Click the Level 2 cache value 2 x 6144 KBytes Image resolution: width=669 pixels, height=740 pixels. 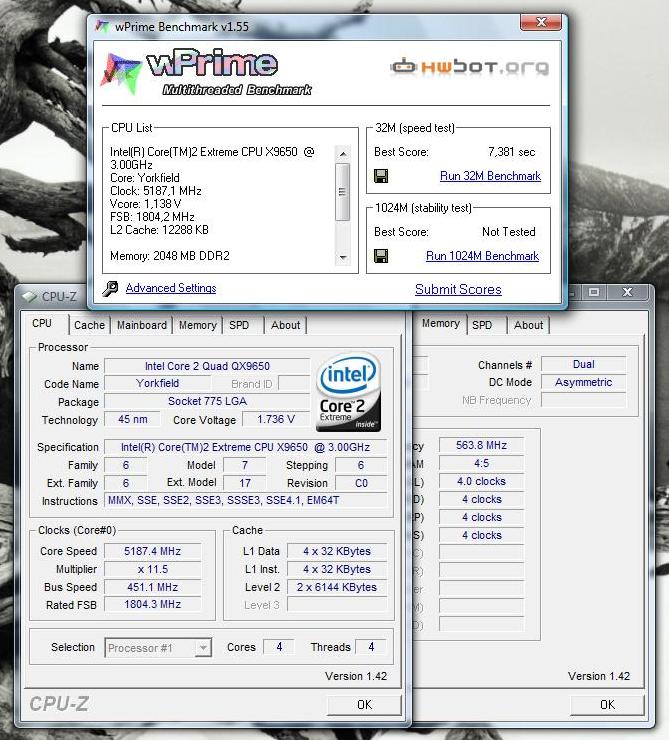coord(337,587)
